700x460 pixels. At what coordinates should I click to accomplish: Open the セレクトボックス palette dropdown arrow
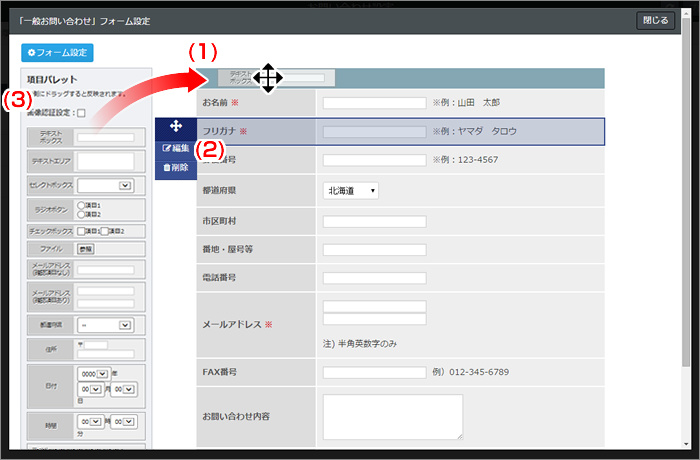125,185
